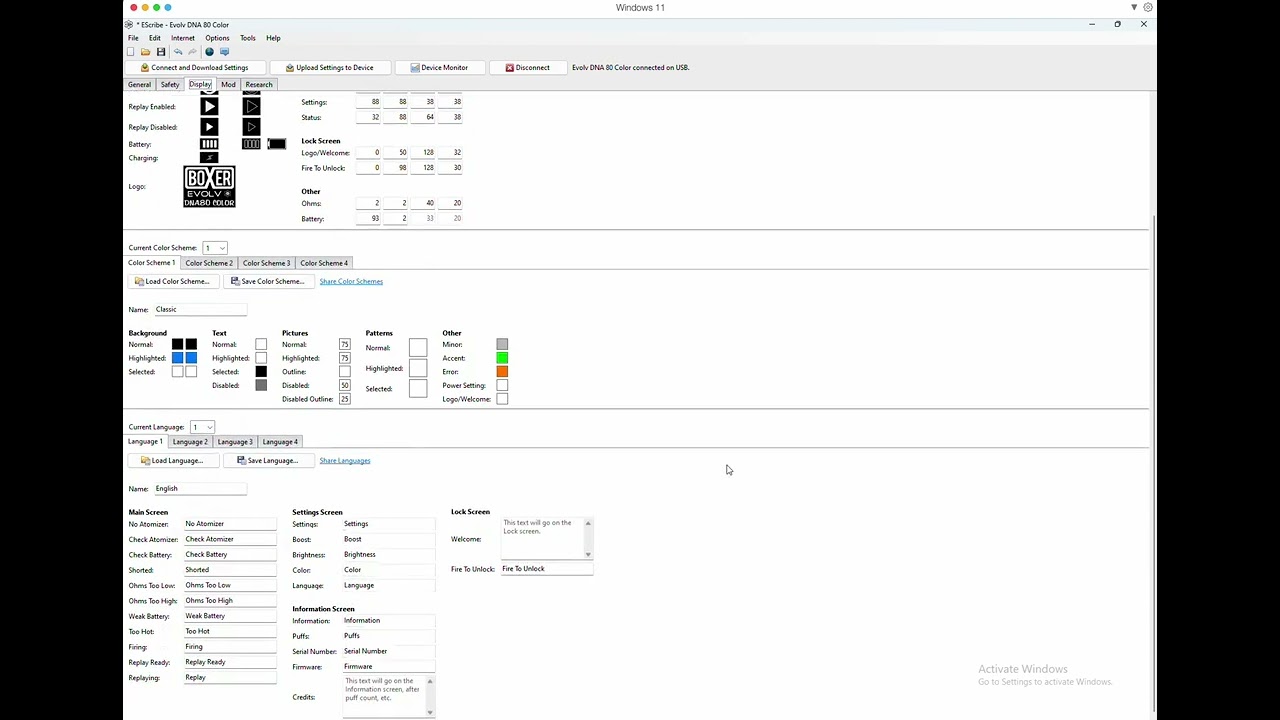Switch to the Research tab

coord(259,85)
